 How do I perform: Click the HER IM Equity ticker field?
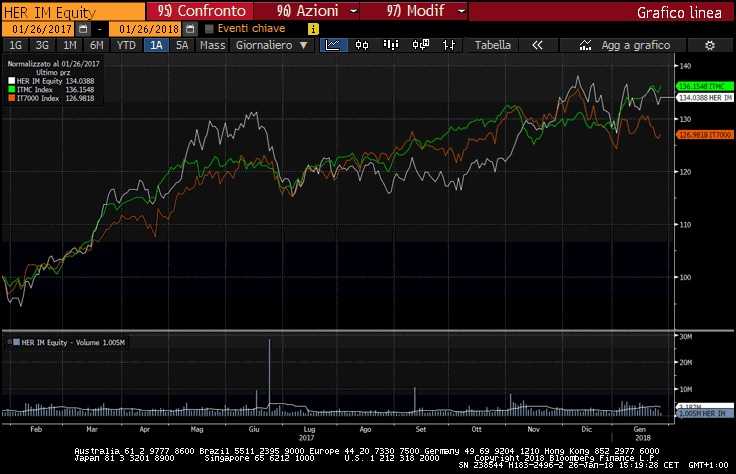point(73,12)
